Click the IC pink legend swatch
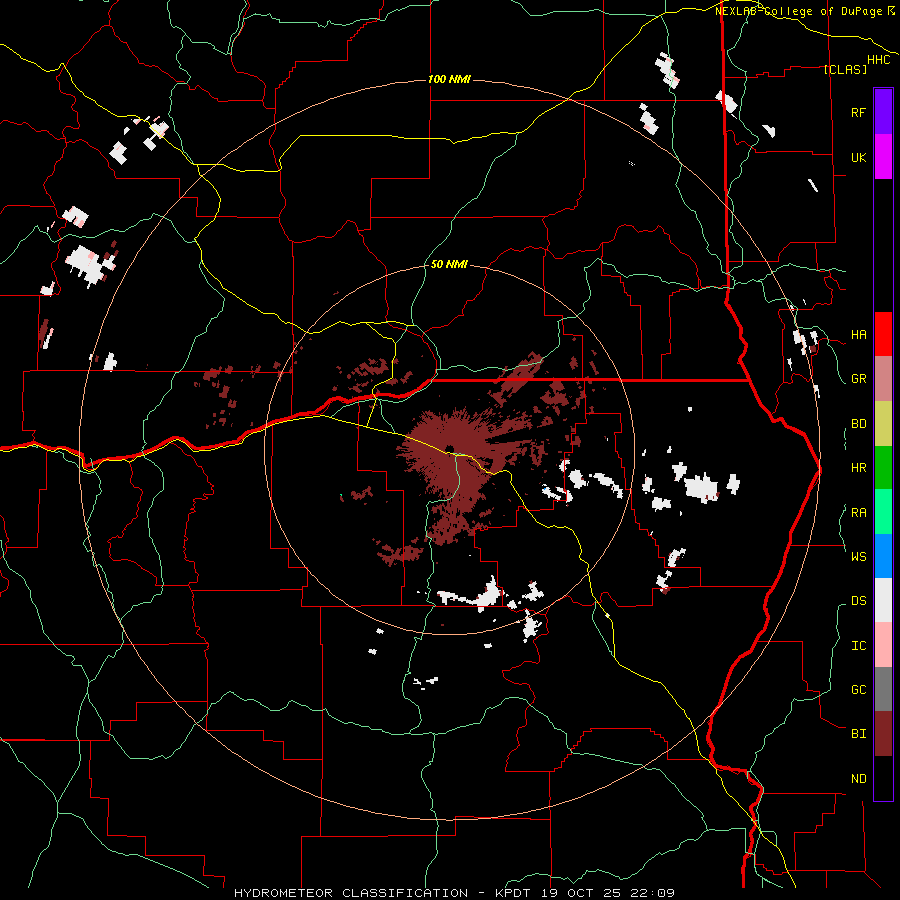 (883, 645)
